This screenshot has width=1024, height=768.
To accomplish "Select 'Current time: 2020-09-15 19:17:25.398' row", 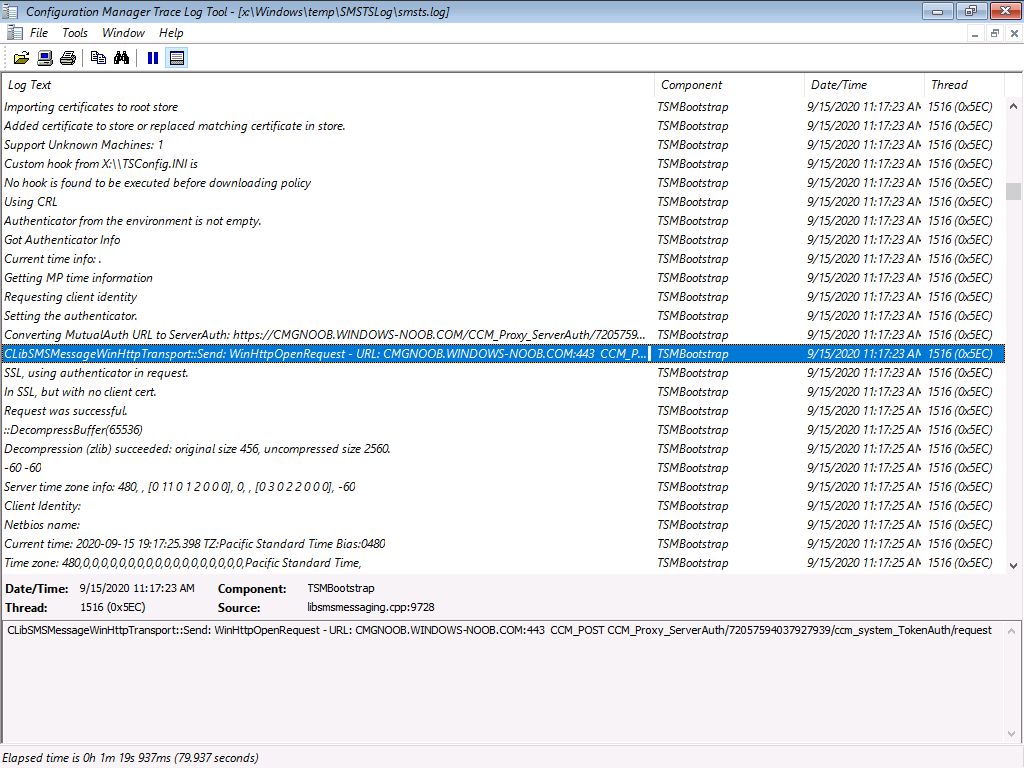I will tap(503, 543).
